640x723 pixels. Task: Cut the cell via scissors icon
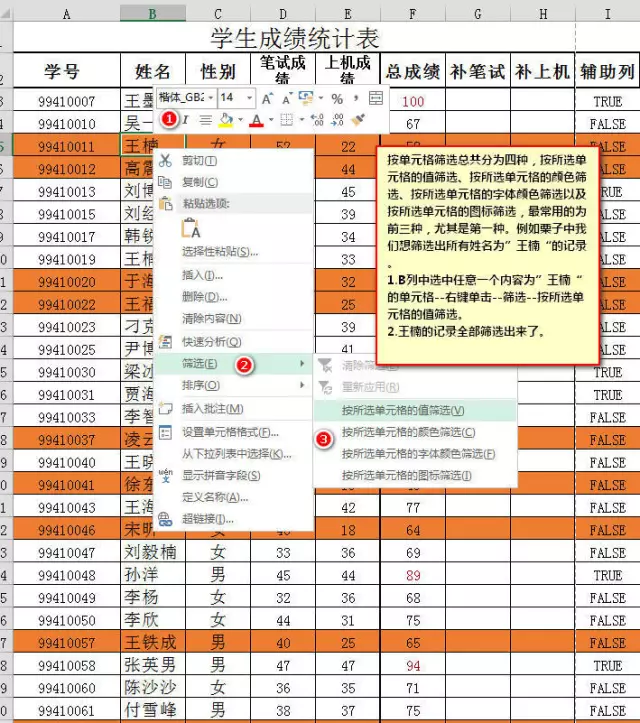[165, 160]
